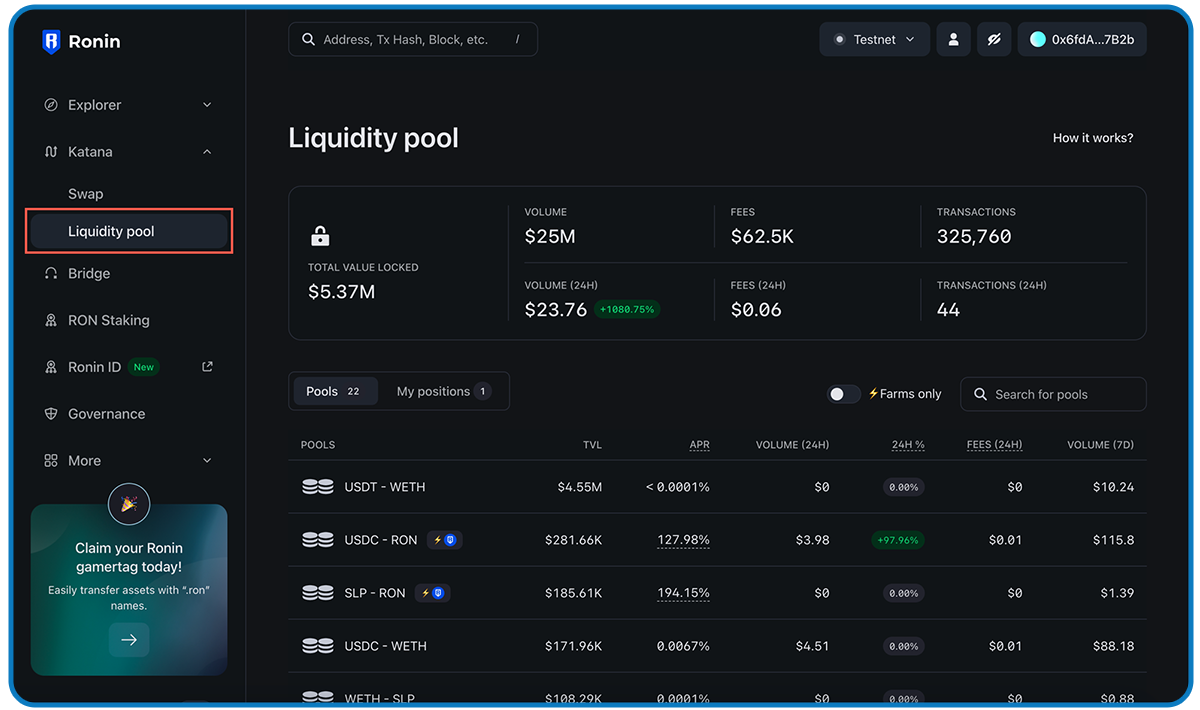This screenshot has width=1200, height=710.
Task: Collapse the Katana menu chevron
Action: coord(207,152)
